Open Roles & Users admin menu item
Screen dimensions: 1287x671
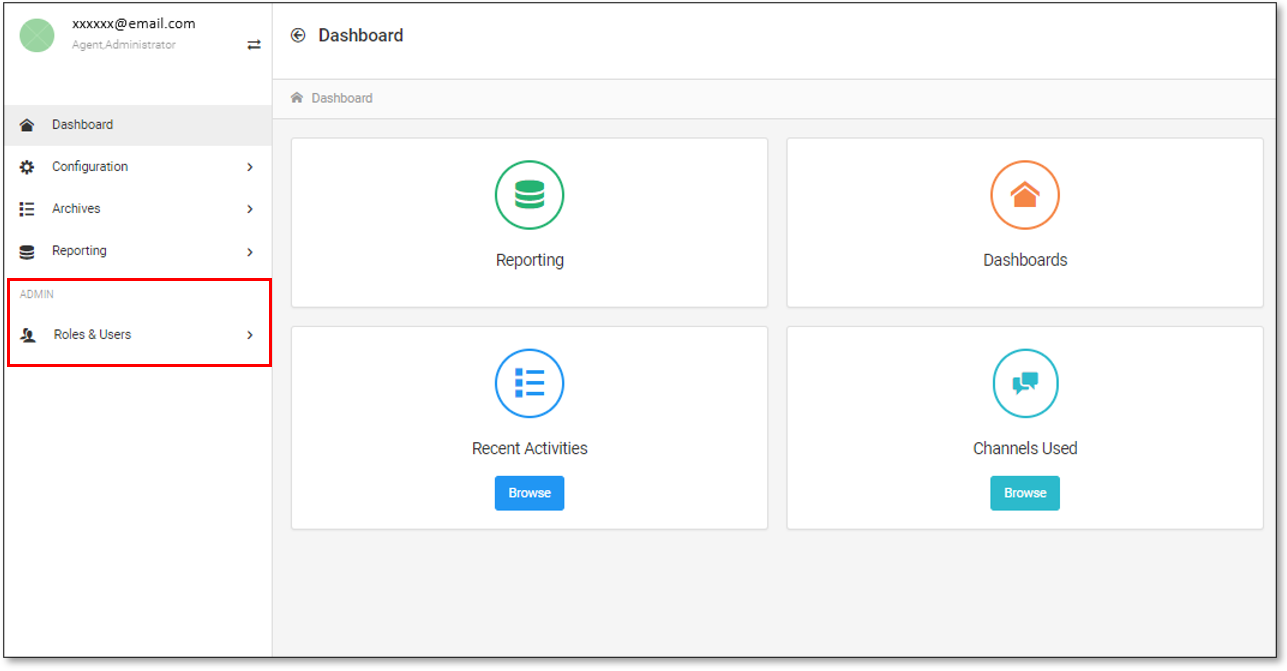click(x=92, y=335)
